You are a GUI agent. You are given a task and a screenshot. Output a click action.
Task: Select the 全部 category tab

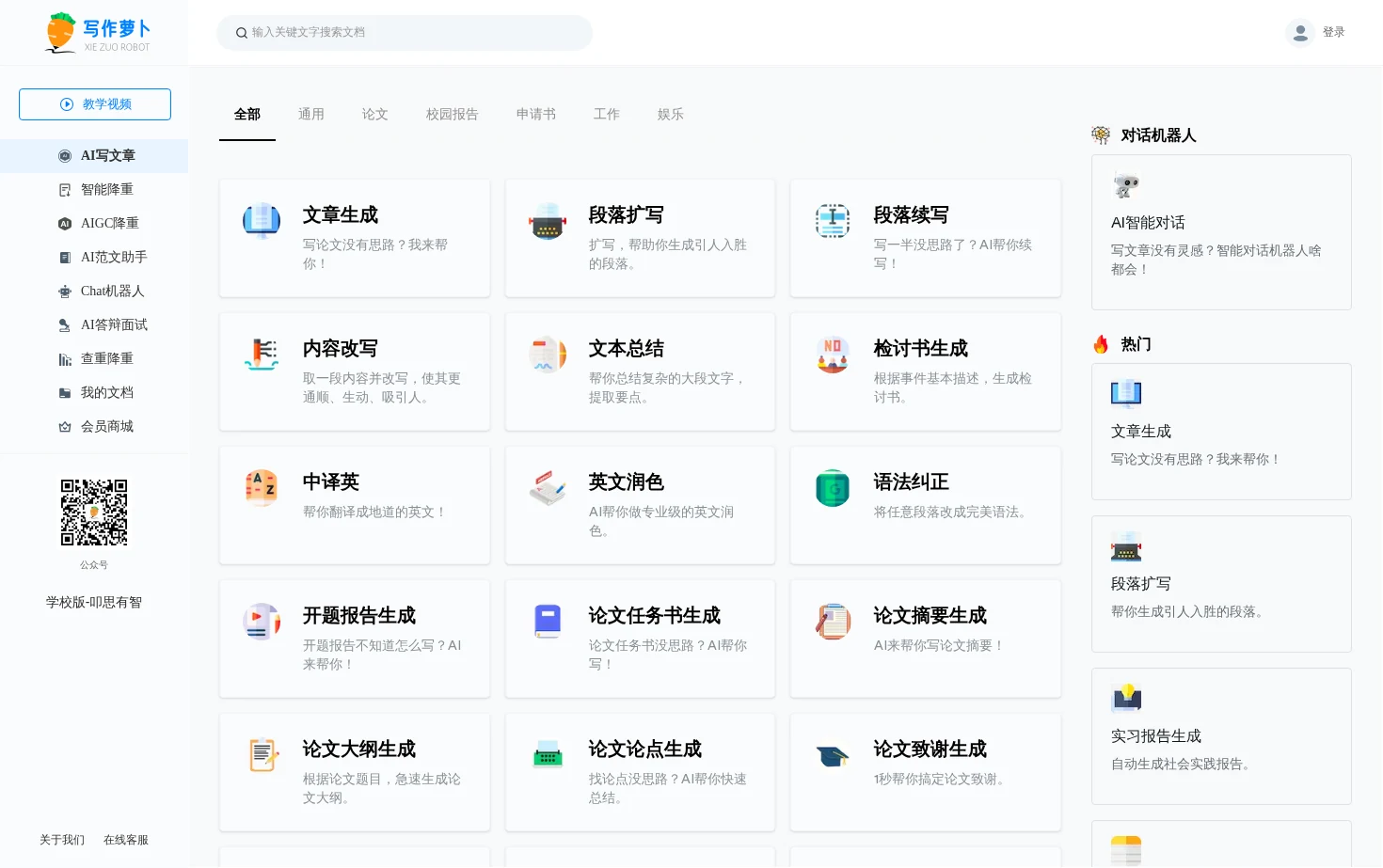(x=247, y=114)
